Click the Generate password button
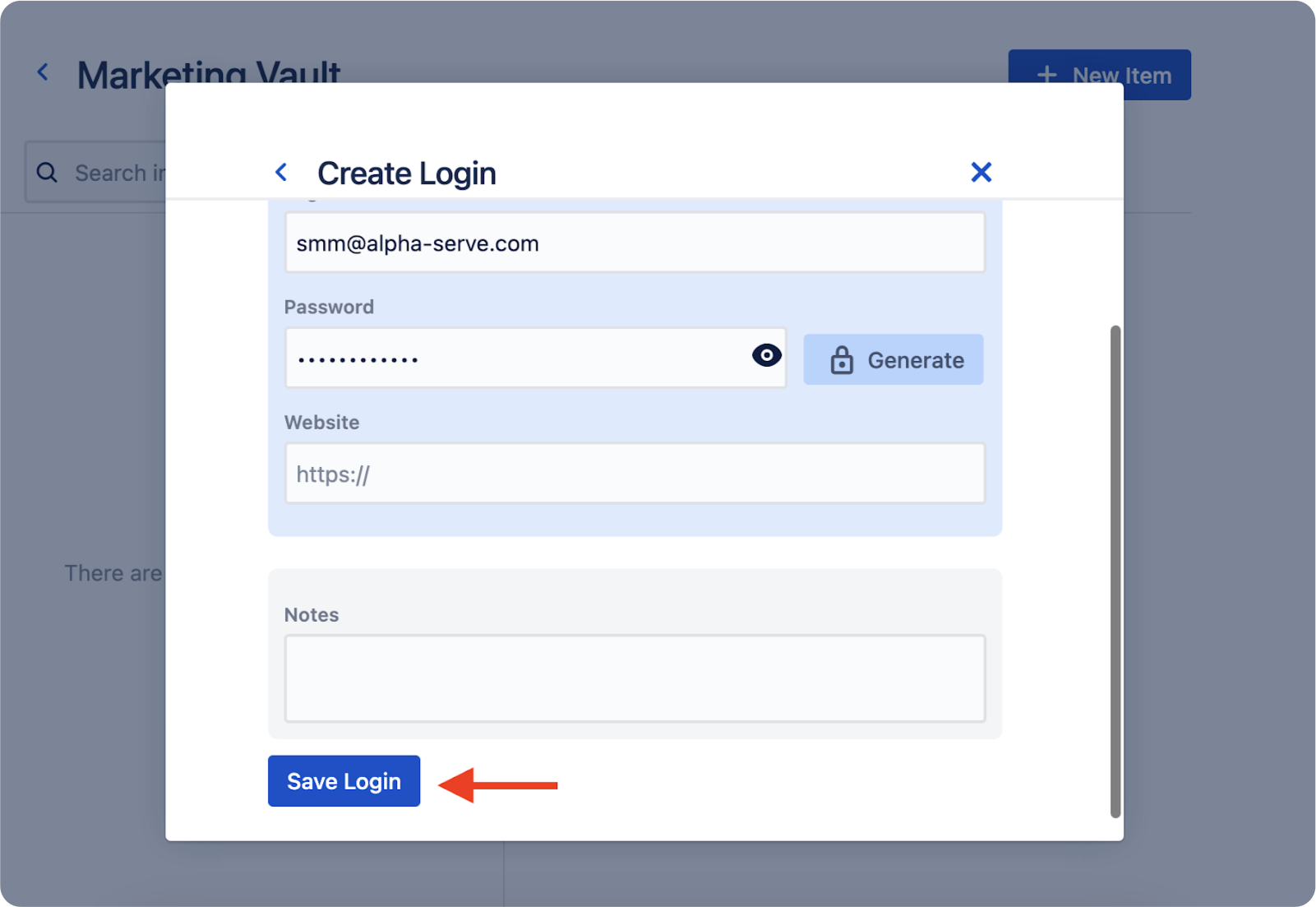The height and width of the screenshot is (907, 1316). click(x=893, y=359)
